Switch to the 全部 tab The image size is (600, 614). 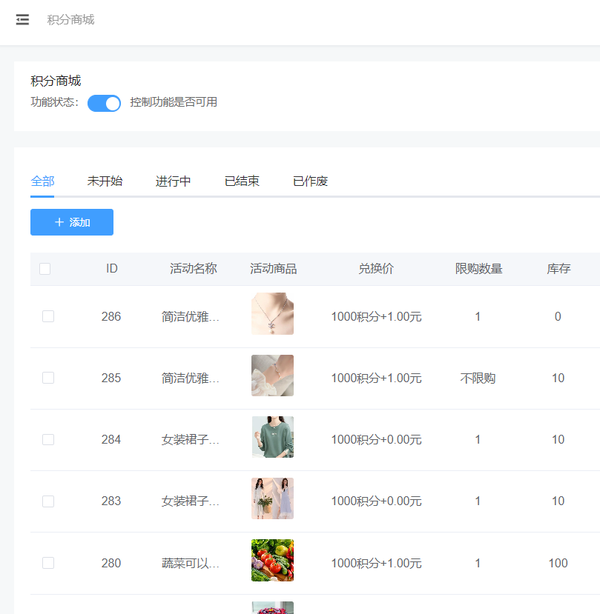tap(42, 181)
